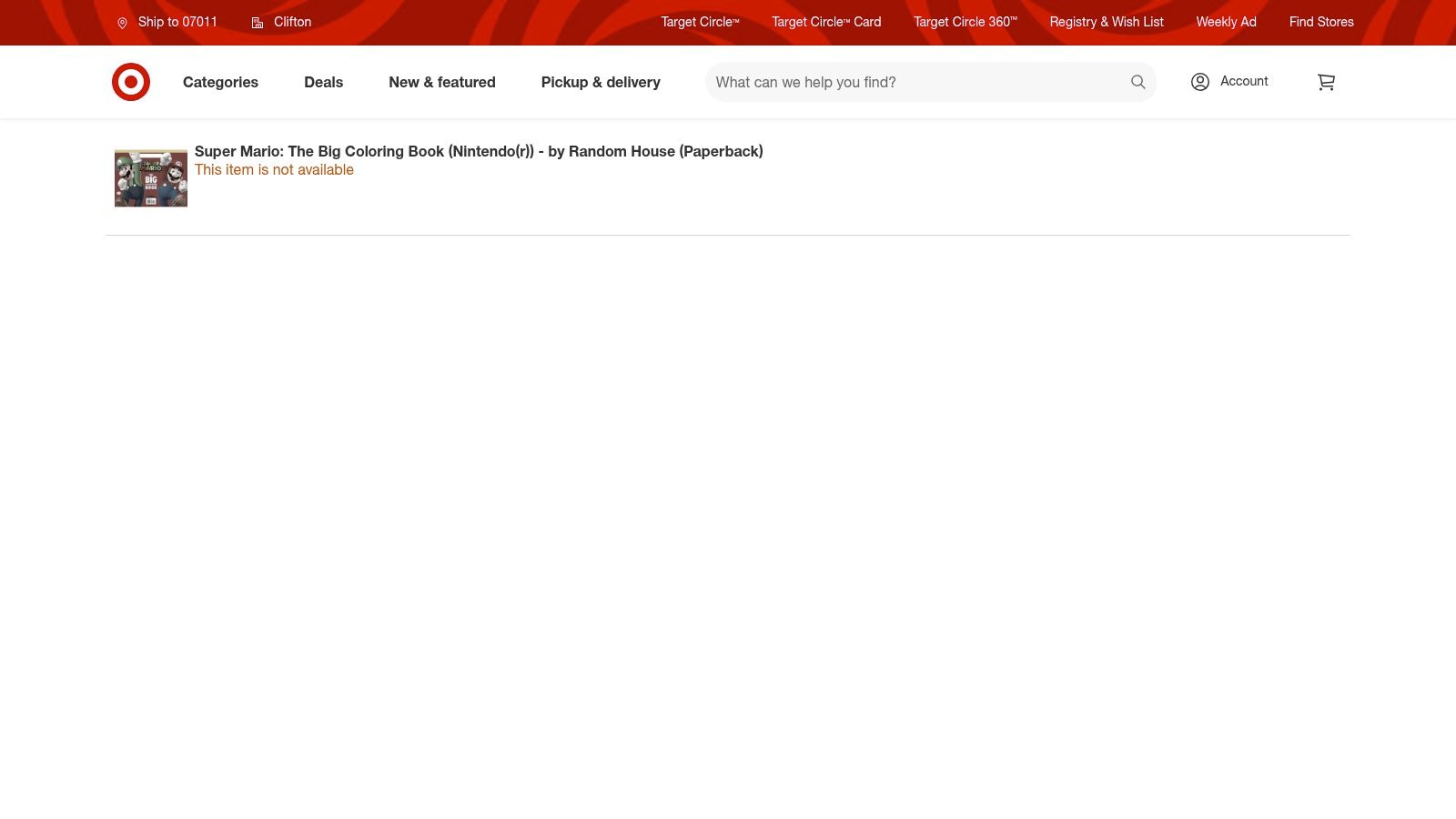1456x819 pixels.
Task: Click the 'This item is not available' message
Action: point(274,170)
